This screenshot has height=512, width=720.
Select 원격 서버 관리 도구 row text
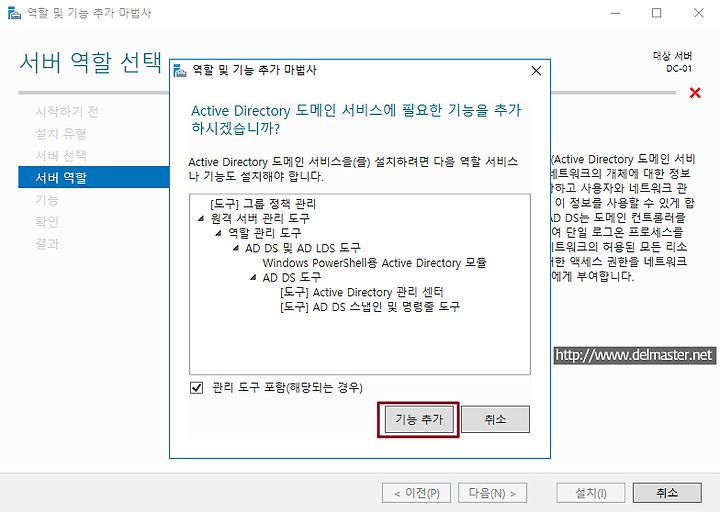(x=260, y=219)
